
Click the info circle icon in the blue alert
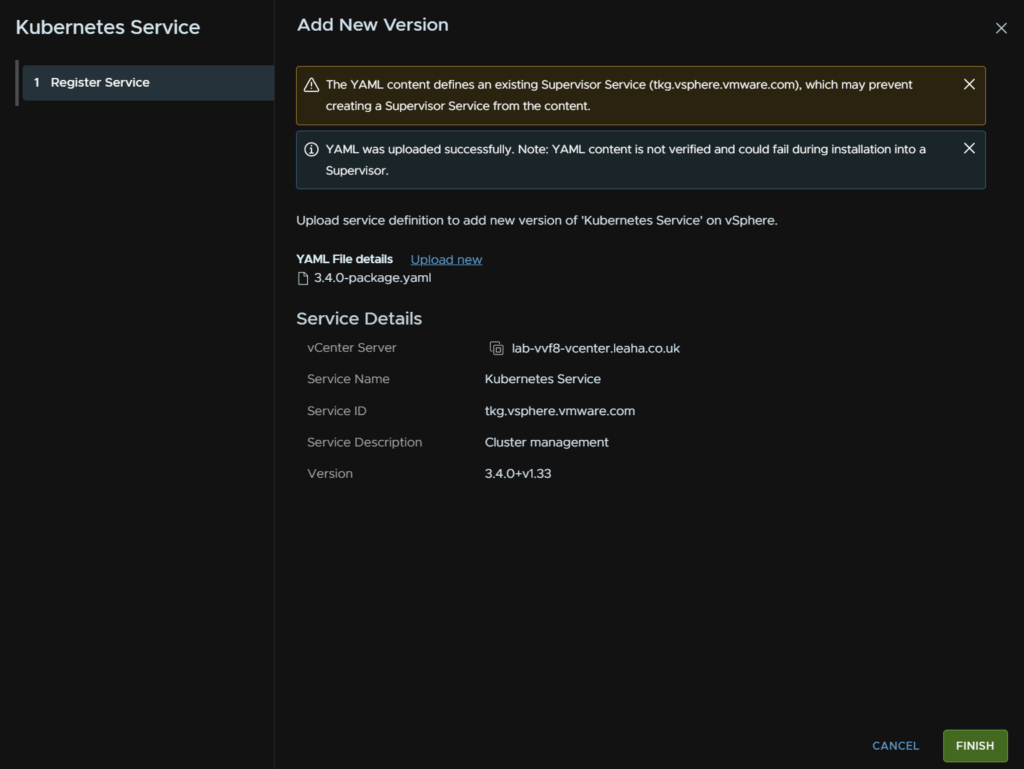pyautogui.click(x=312, y=149)
